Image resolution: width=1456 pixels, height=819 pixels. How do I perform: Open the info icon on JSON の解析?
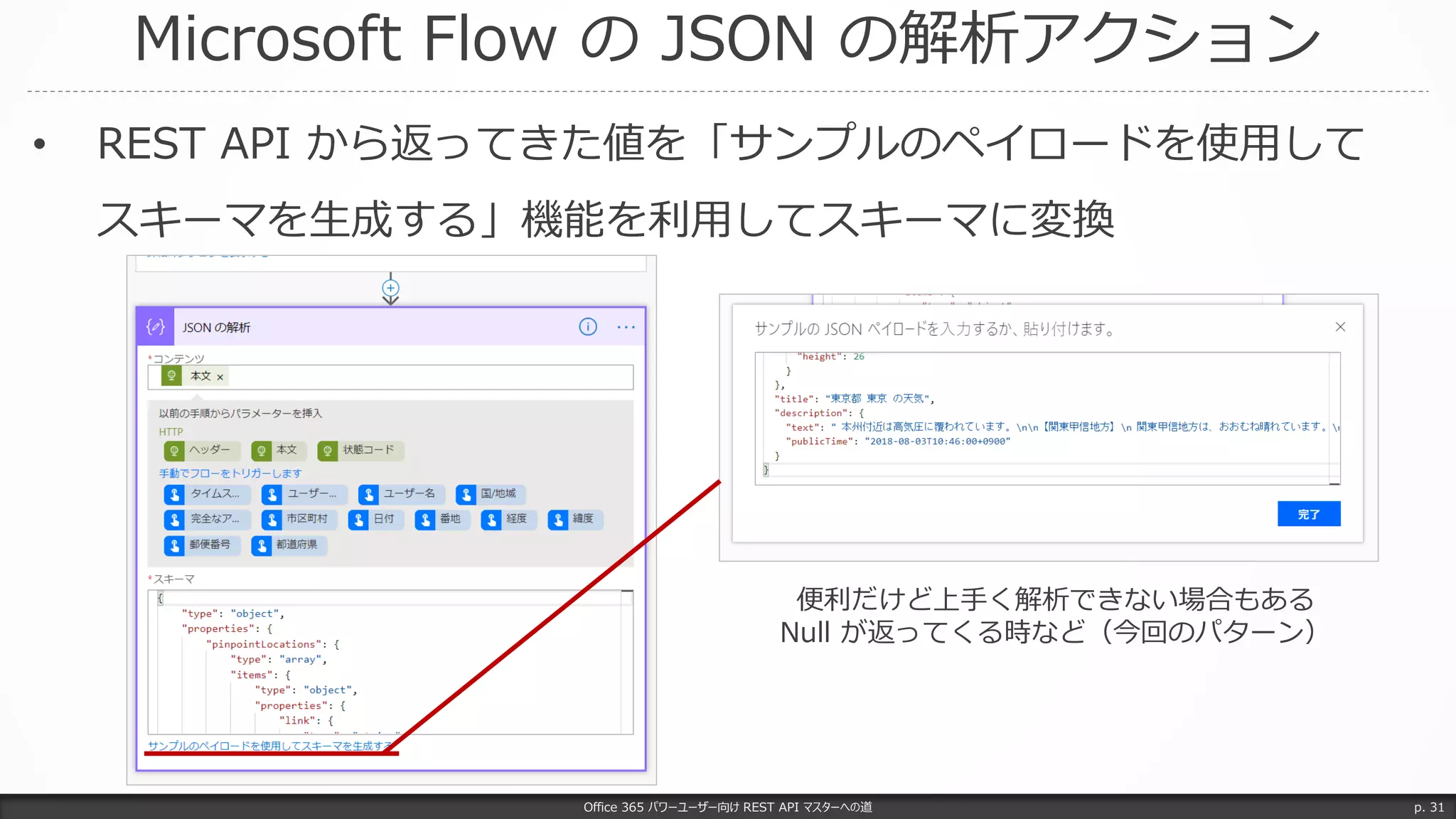pos(588,327)
